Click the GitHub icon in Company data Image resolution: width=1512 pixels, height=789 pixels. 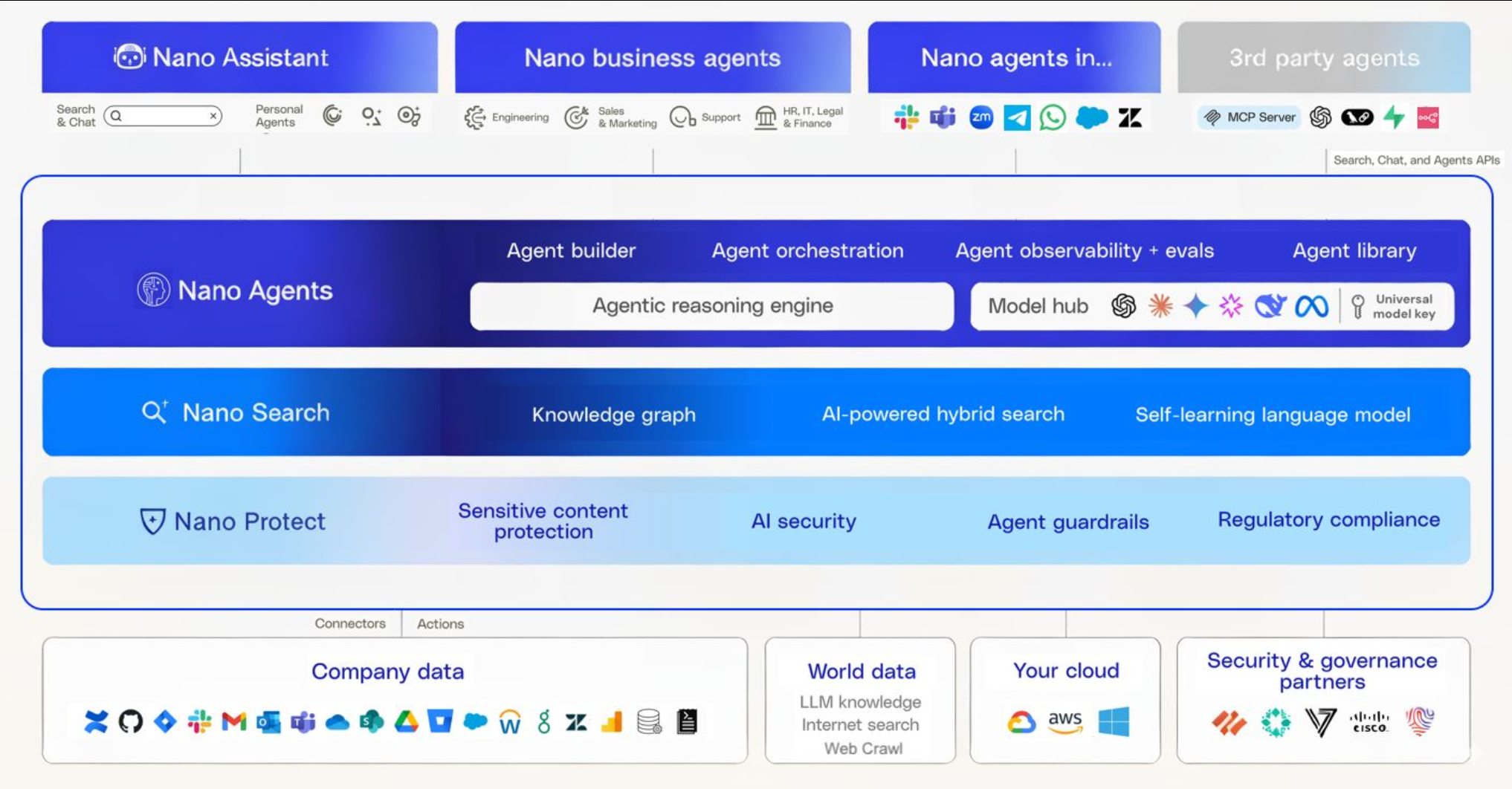(x=131, y=721)
